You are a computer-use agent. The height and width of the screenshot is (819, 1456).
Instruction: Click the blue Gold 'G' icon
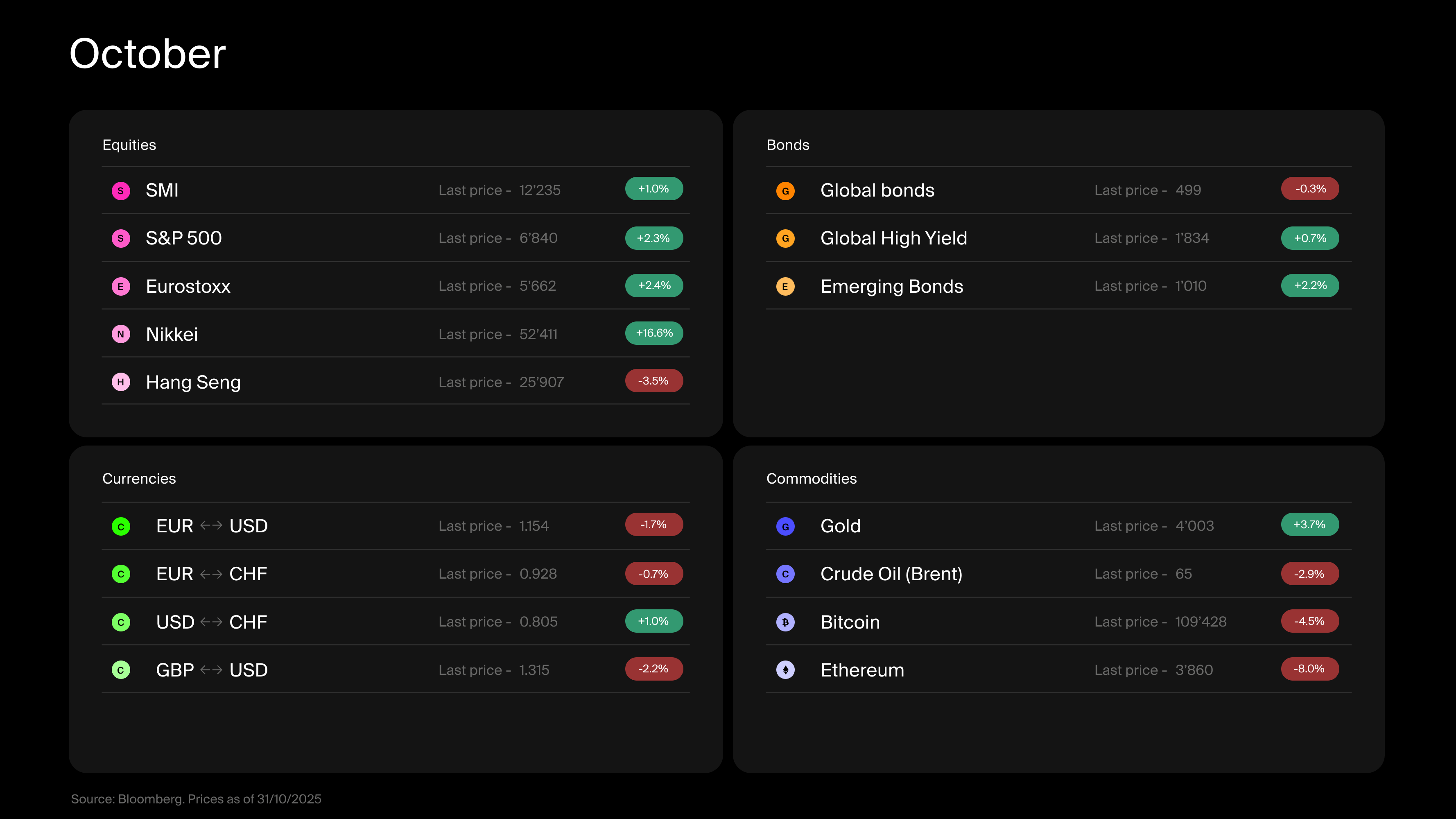(x=785, y=526)
